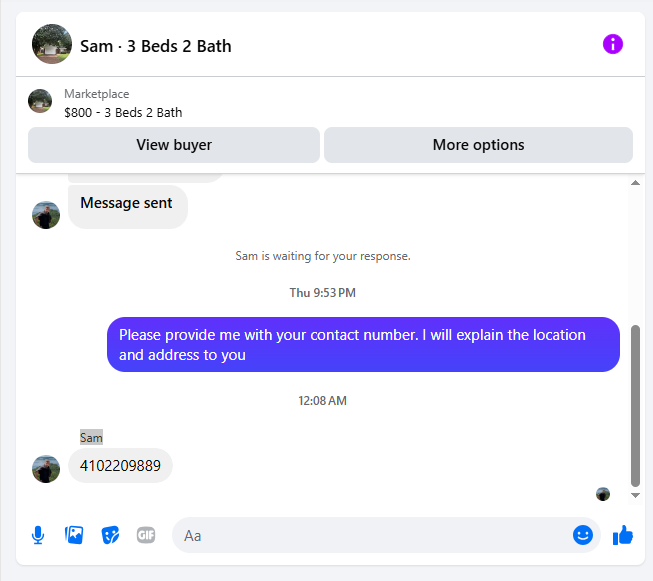Click the small seen-receipt avatar

[603, 494]
